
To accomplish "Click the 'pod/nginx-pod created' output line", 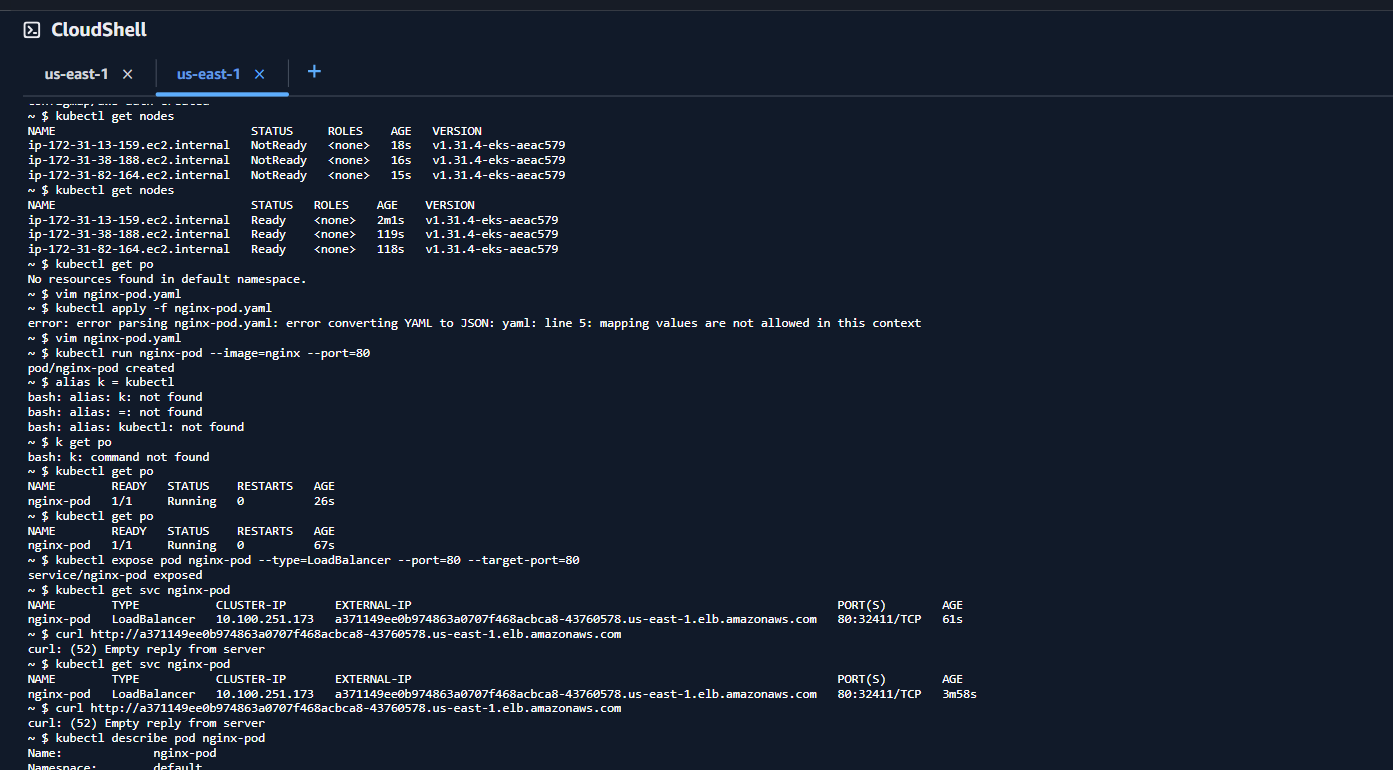I will tap(101, 368).
